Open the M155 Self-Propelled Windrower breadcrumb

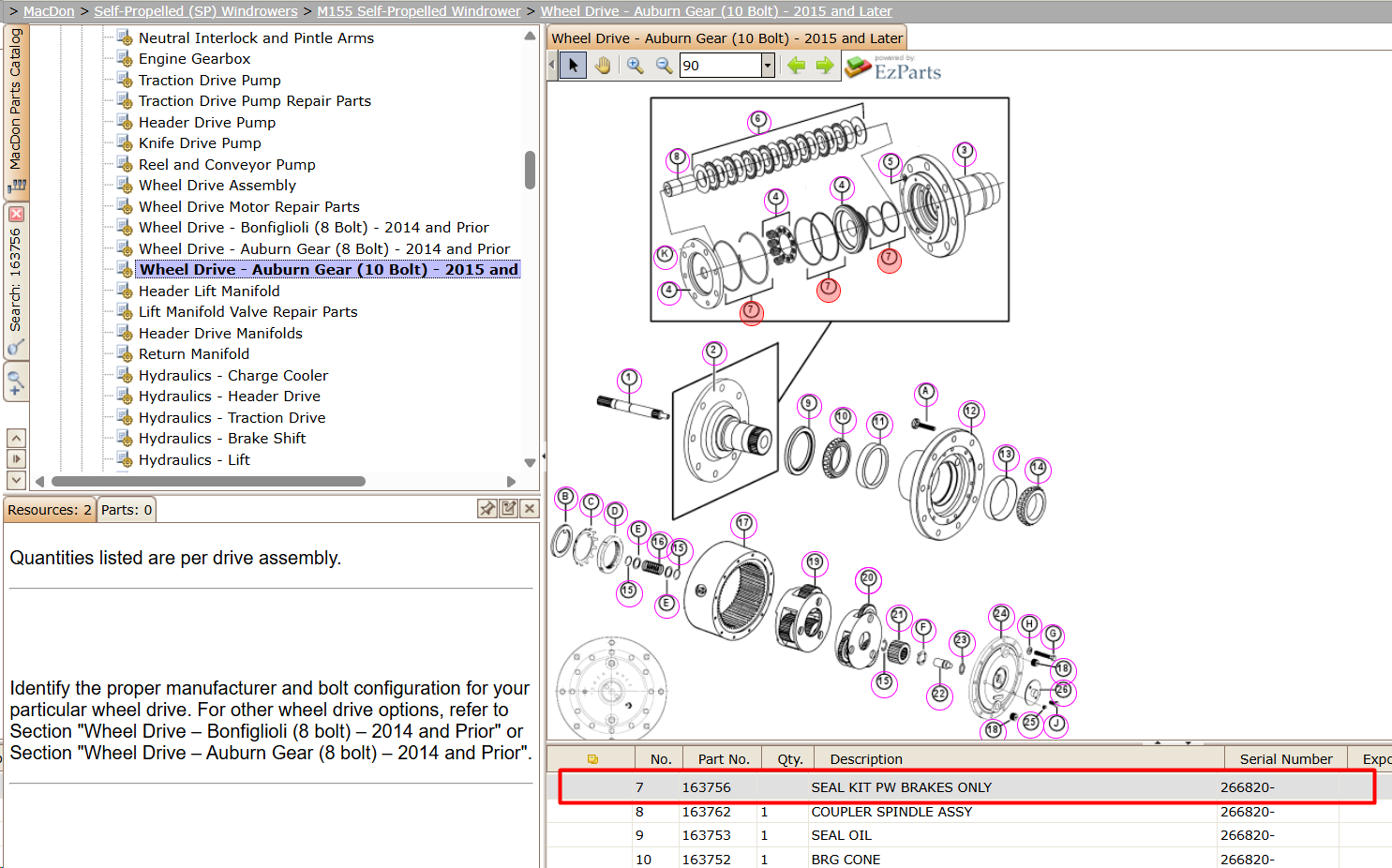coord(419,11)
